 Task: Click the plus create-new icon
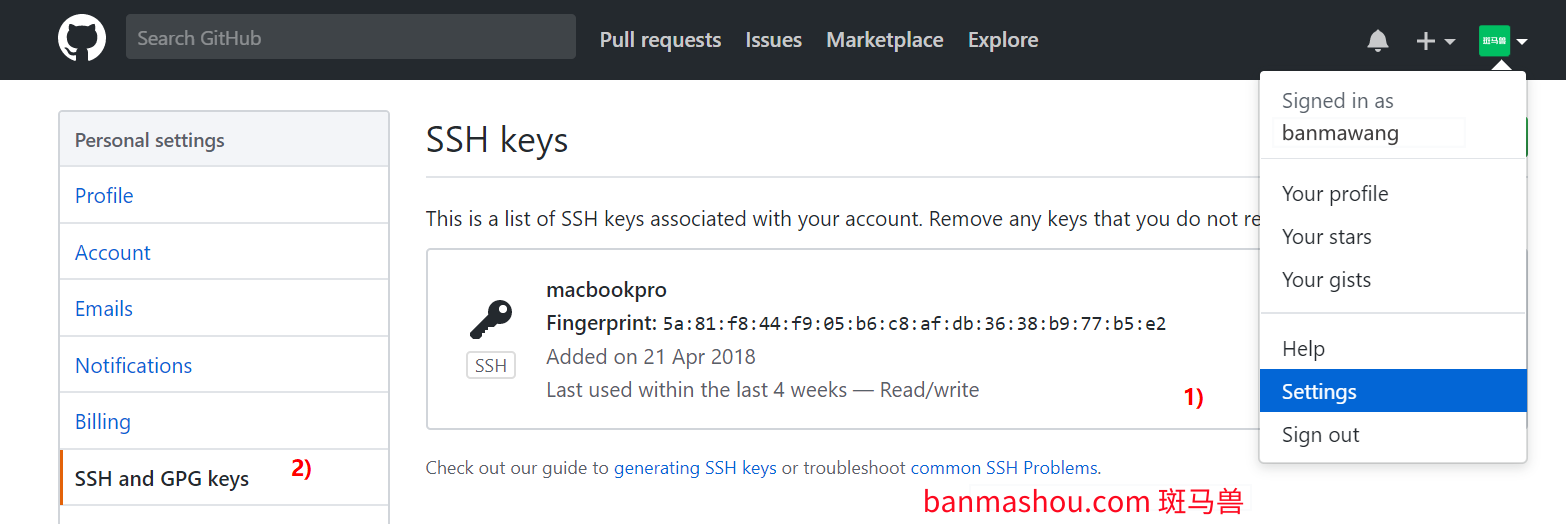point(1426,41)
